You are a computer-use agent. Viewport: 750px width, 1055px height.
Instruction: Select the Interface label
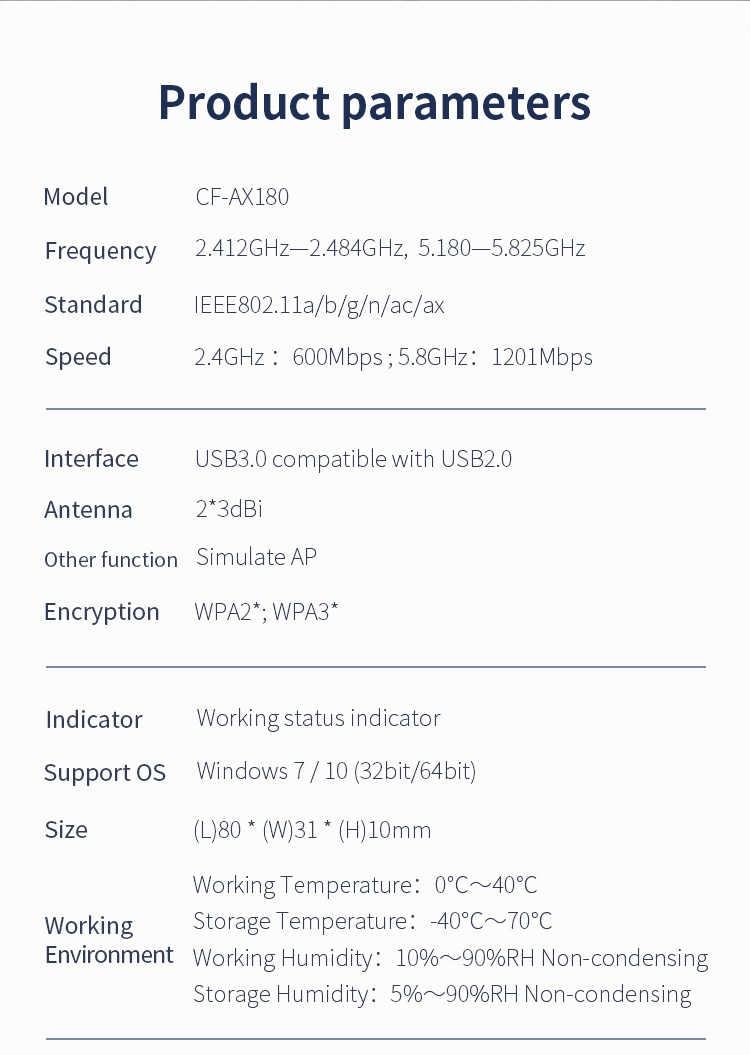coord(91,459)
